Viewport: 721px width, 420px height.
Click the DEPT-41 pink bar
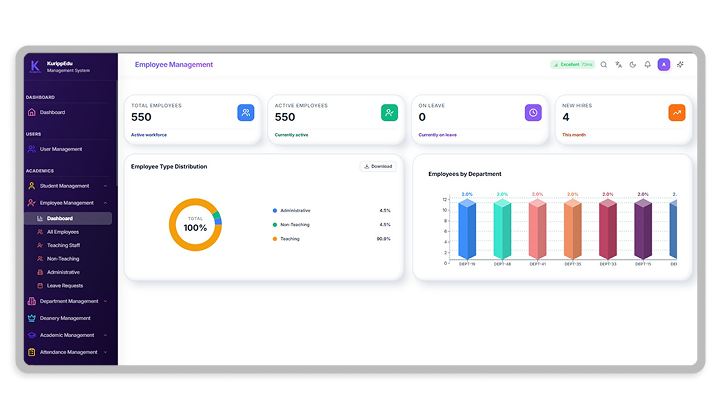tap(538, 229)
